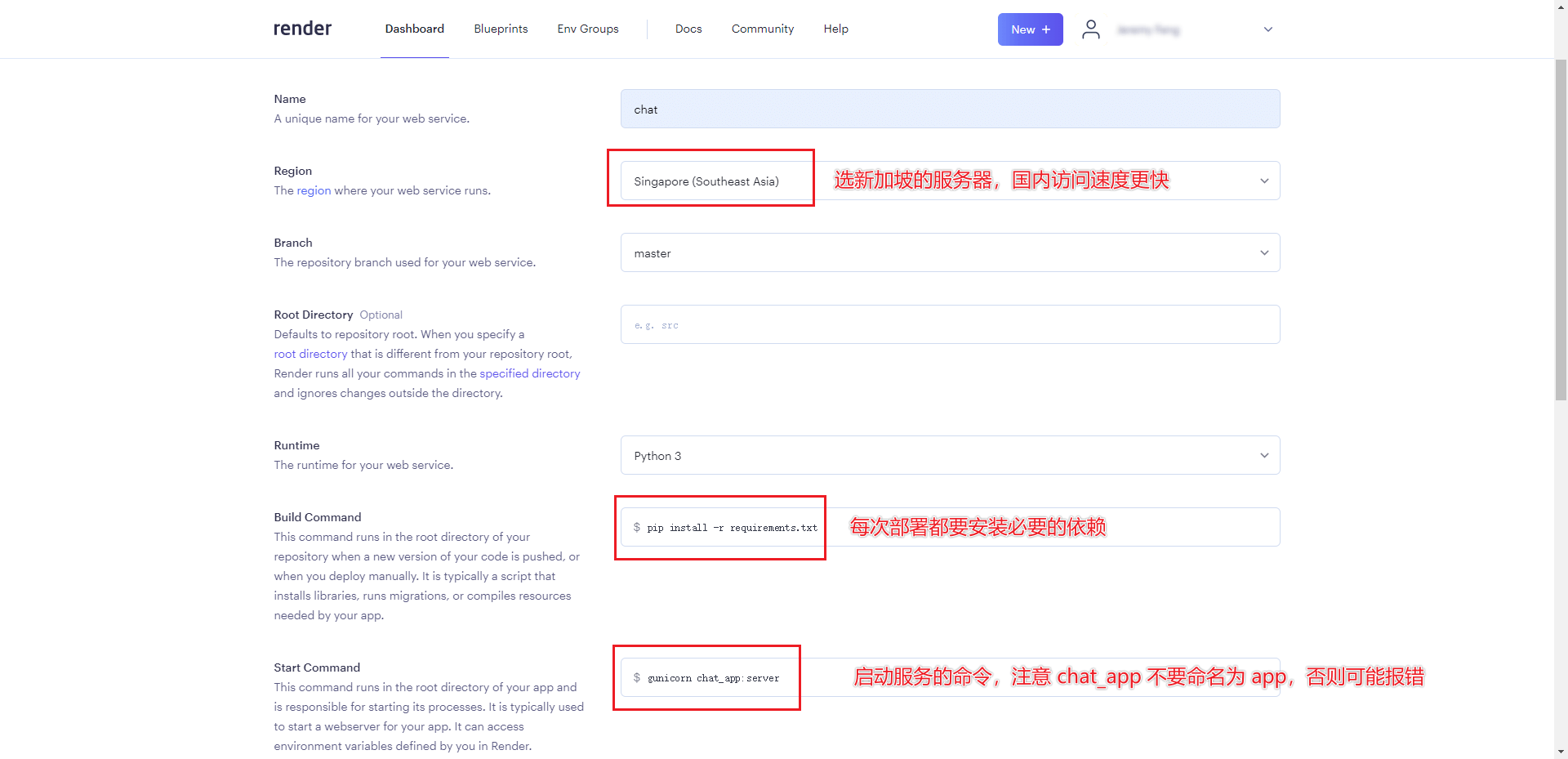Open the user profile icon

click(x=1090, y=29)
